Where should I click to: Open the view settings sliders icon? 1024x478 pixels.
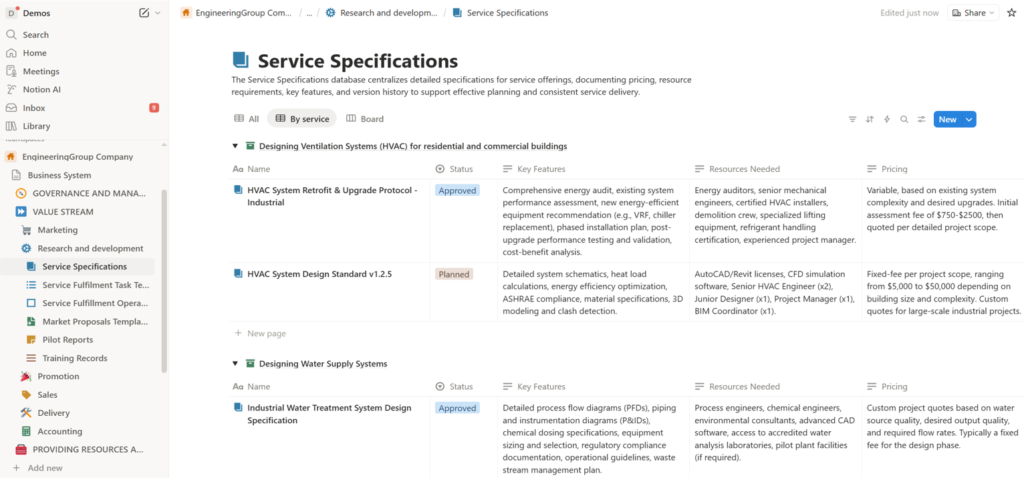921,119
